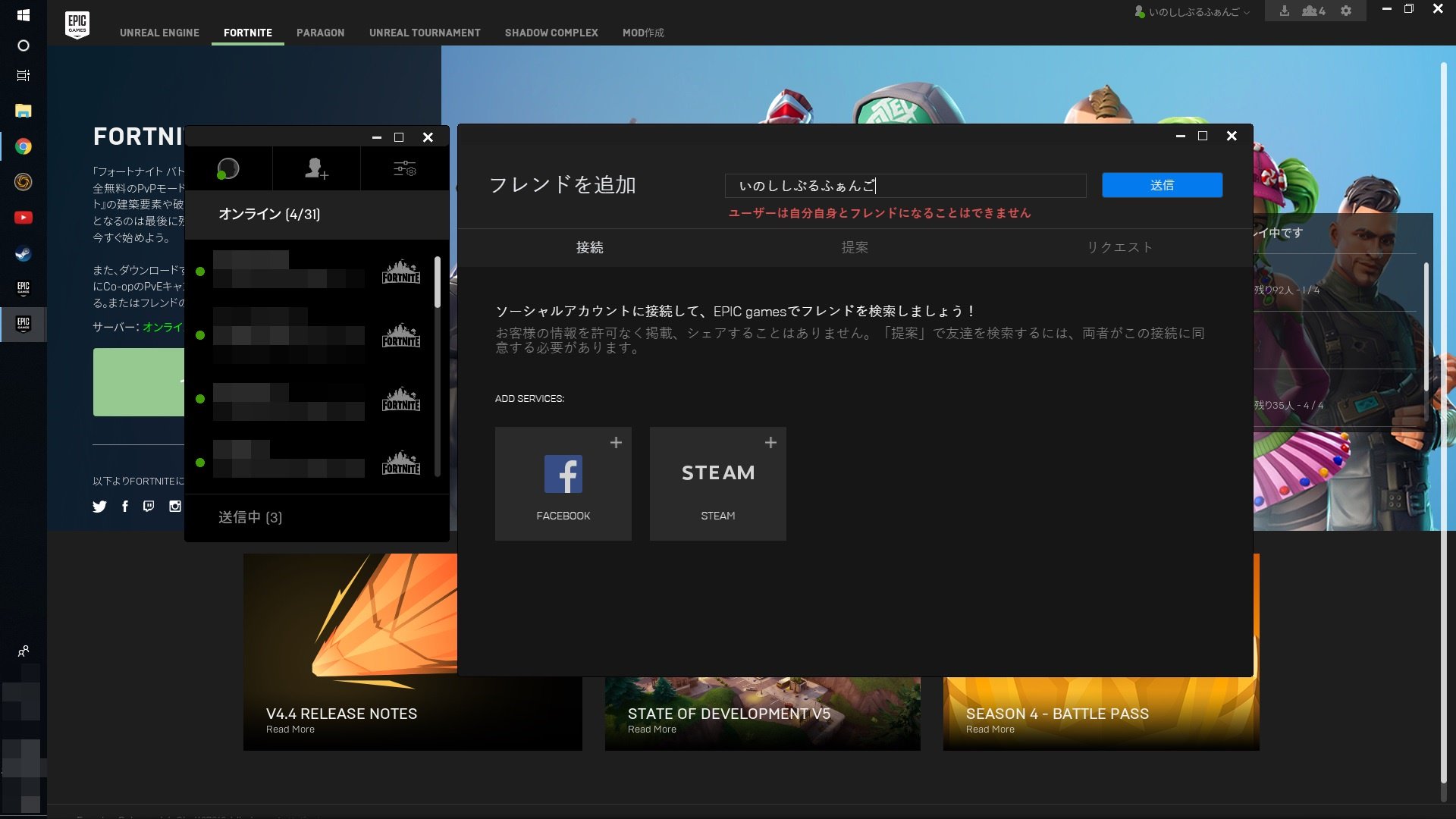The image size is (1456, 819).
Task: Click the Fortnite logo of the first online friend
Action: pyautogui.click(x=401, y=271)
